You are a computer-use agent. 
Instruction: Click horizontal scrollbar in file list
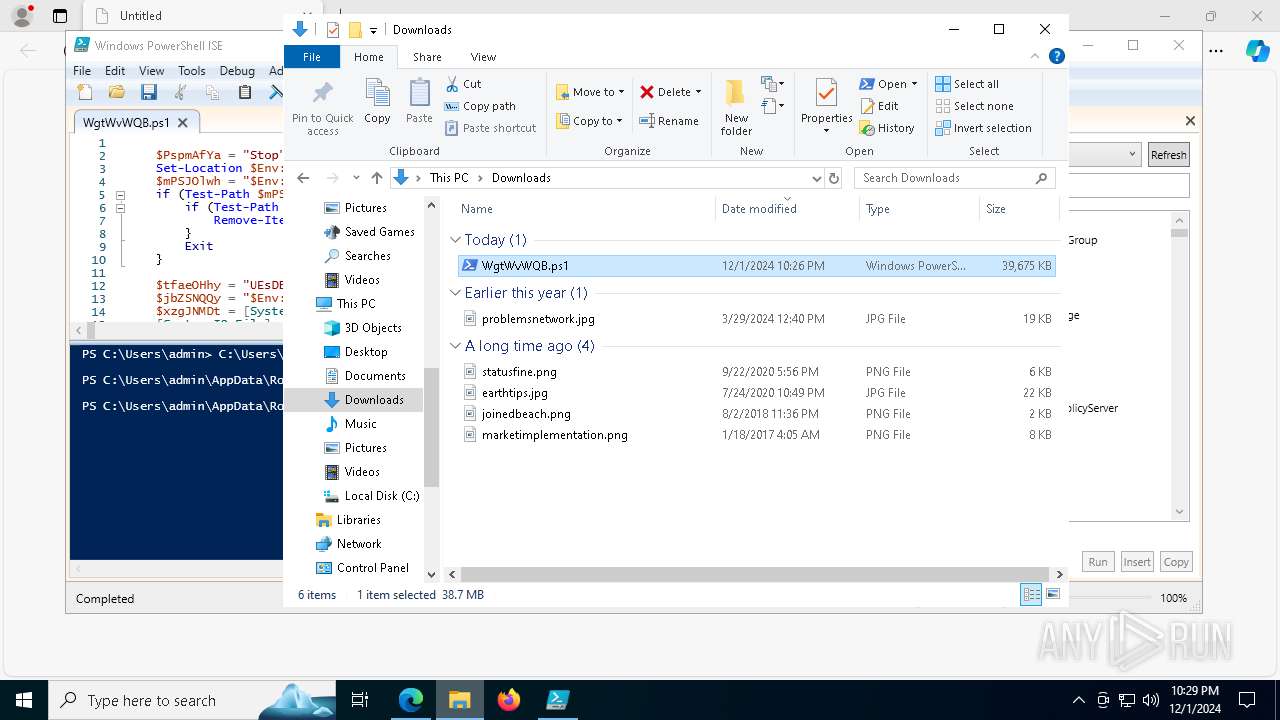[755, 575]
